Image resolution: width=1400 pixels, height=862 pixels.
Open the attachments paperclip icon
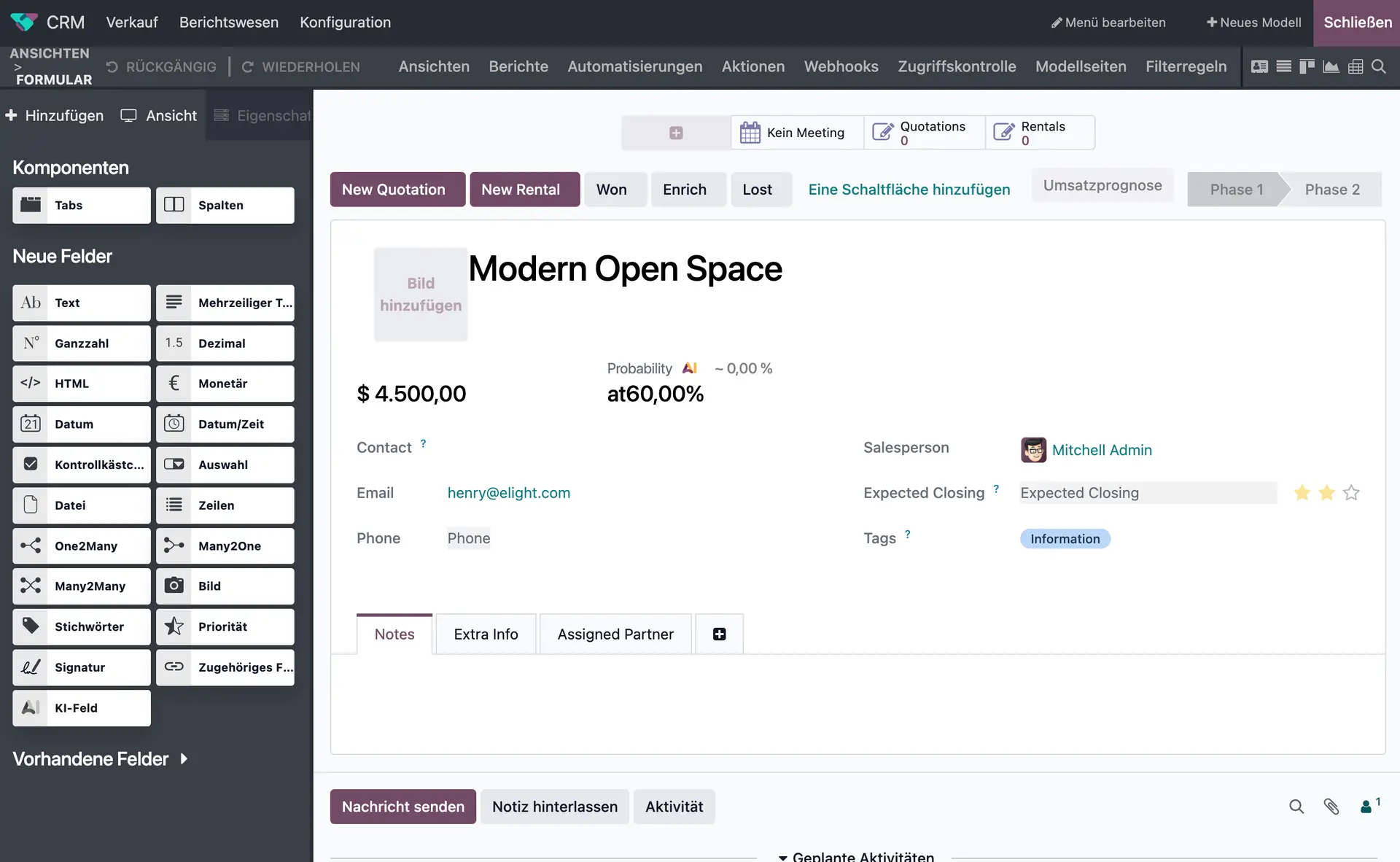click(x=1331, y=807)
